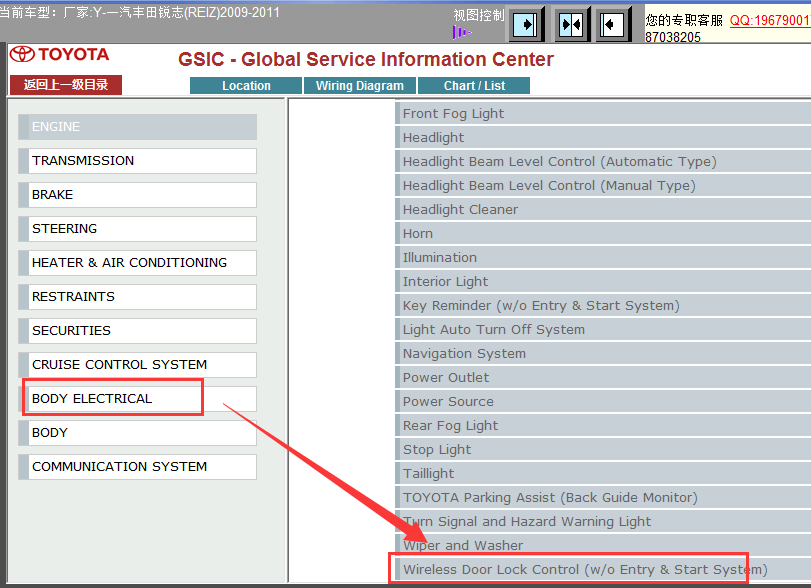Select BODY category
Viewport: 811px width, 588px height.
(x=138, y=433)
